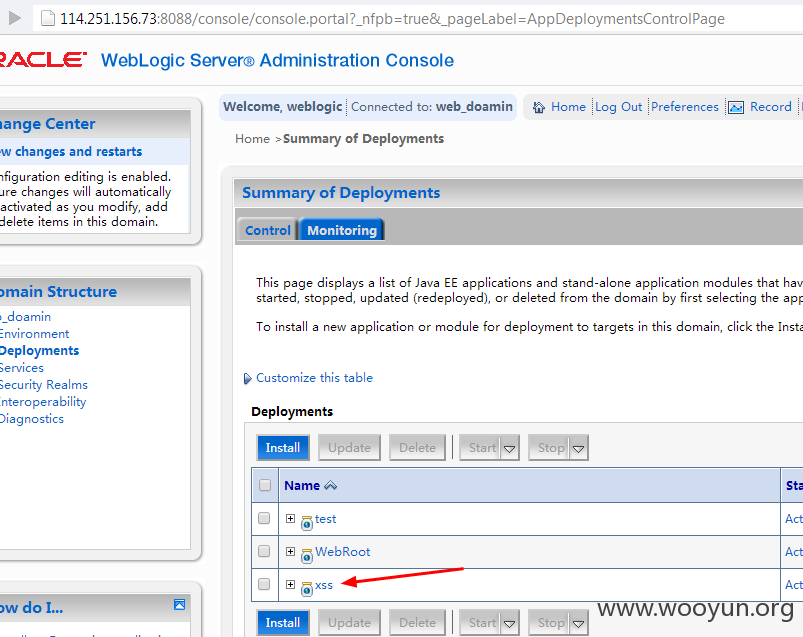Click the browser forward arrow icon
Screen dimensions: 803x637
tap(15, 18)
